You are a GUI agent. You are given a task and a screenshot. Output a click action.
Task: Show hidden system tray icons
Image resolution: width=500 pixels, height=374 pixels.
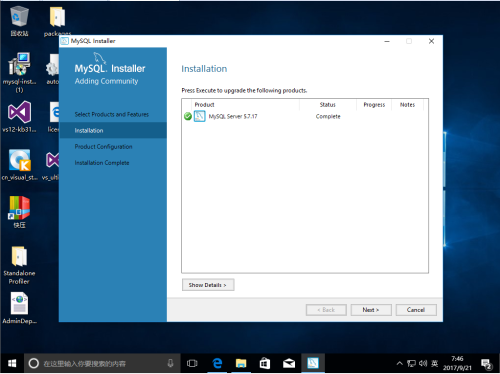(x=399, y=363)
